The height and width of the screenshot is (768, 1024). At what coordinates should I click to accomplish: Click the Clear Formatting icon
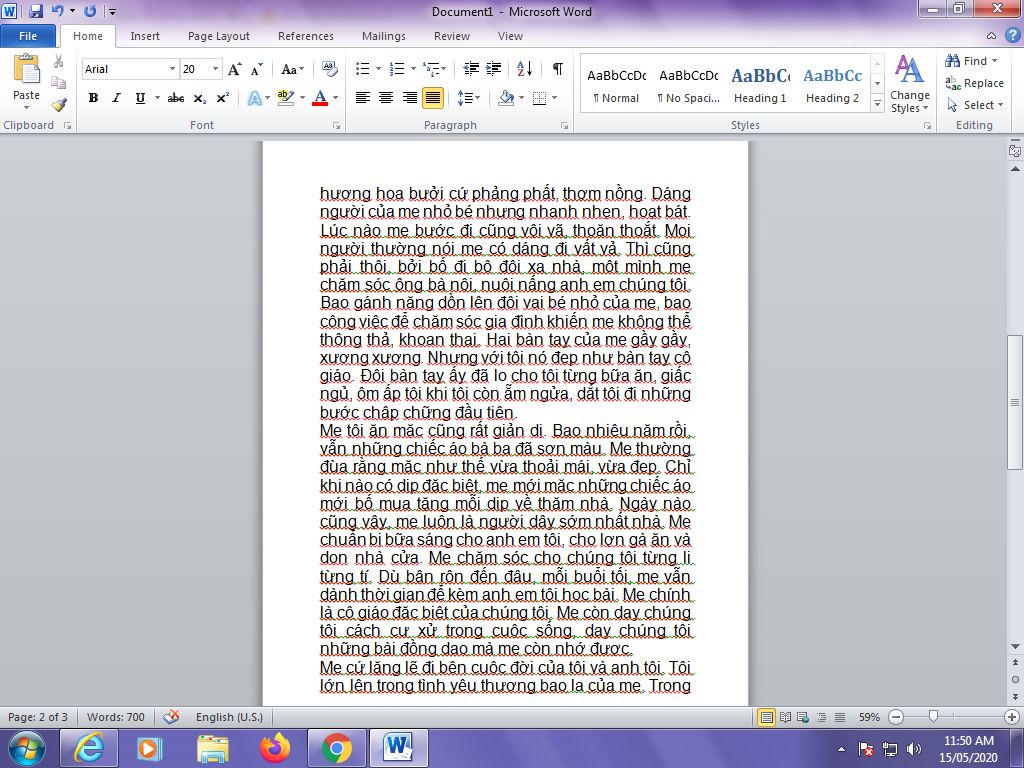330,69
